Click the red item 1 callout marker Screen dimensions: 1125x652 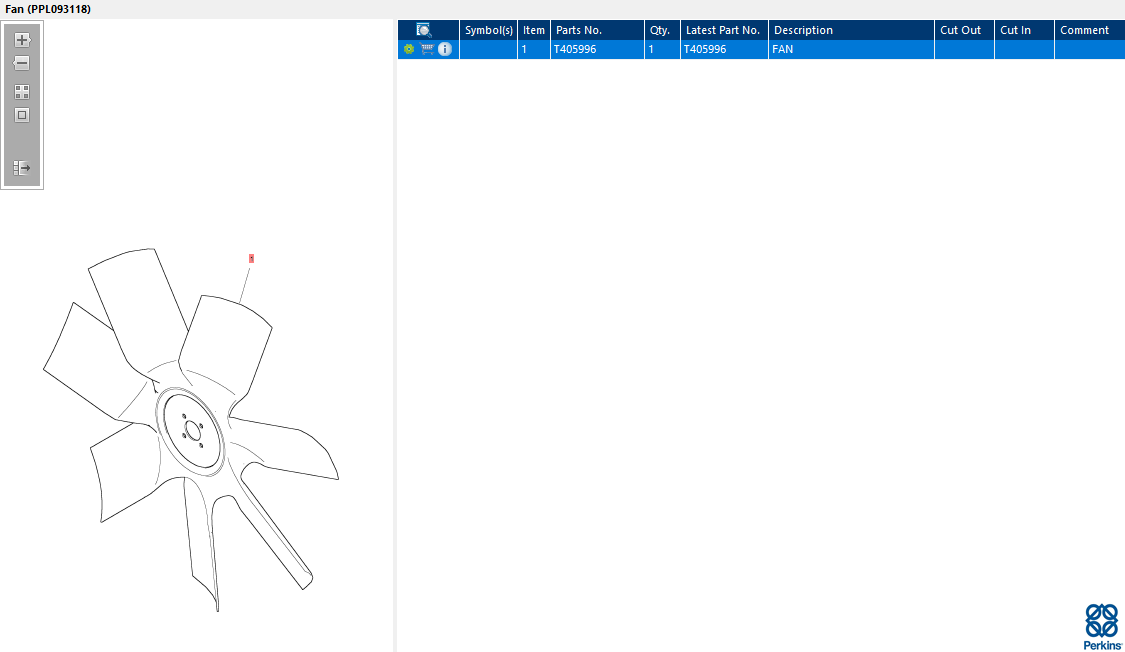coord(251,258)
